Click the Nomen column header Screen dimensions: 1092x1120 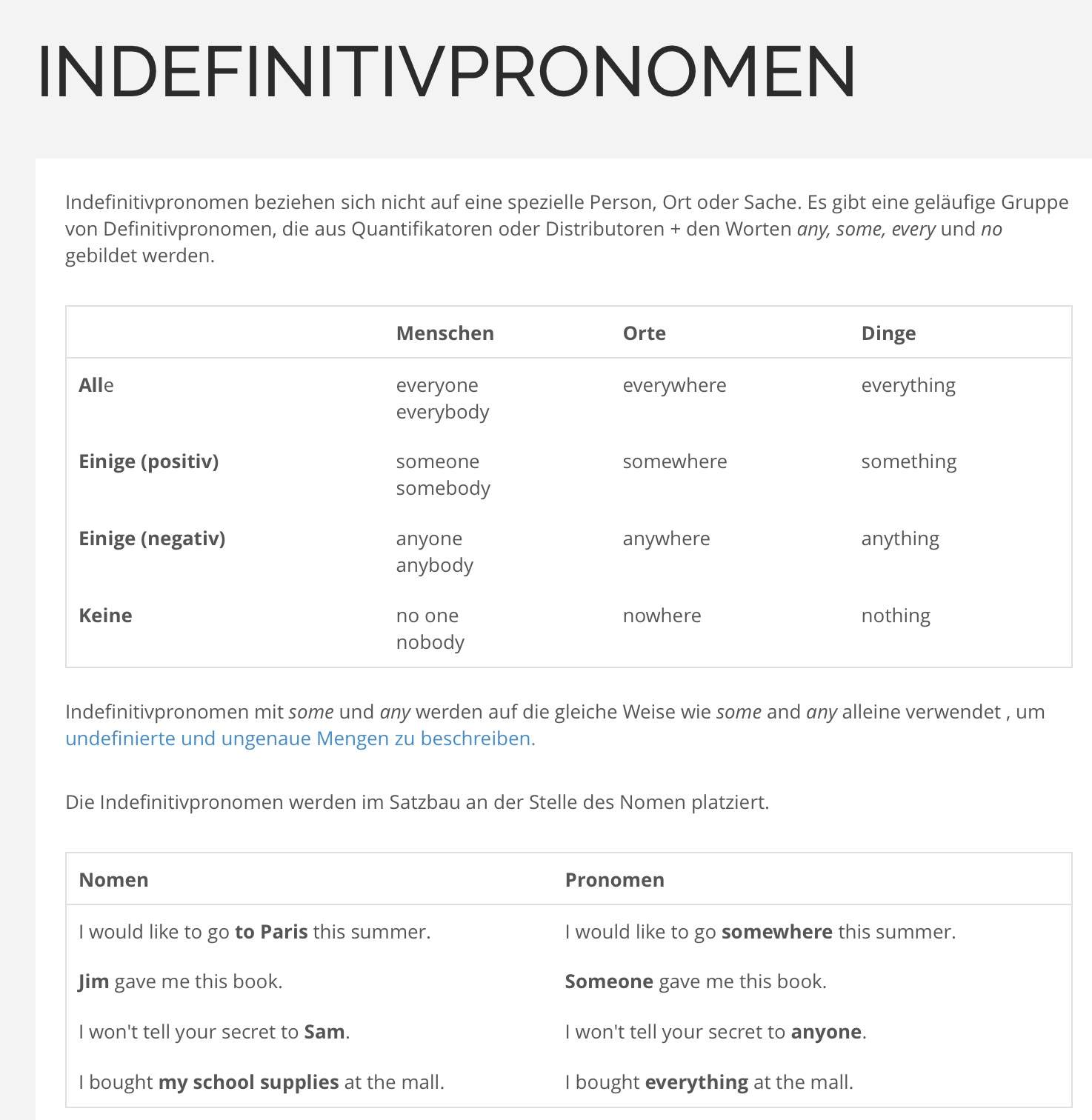(x=113, y=880)
